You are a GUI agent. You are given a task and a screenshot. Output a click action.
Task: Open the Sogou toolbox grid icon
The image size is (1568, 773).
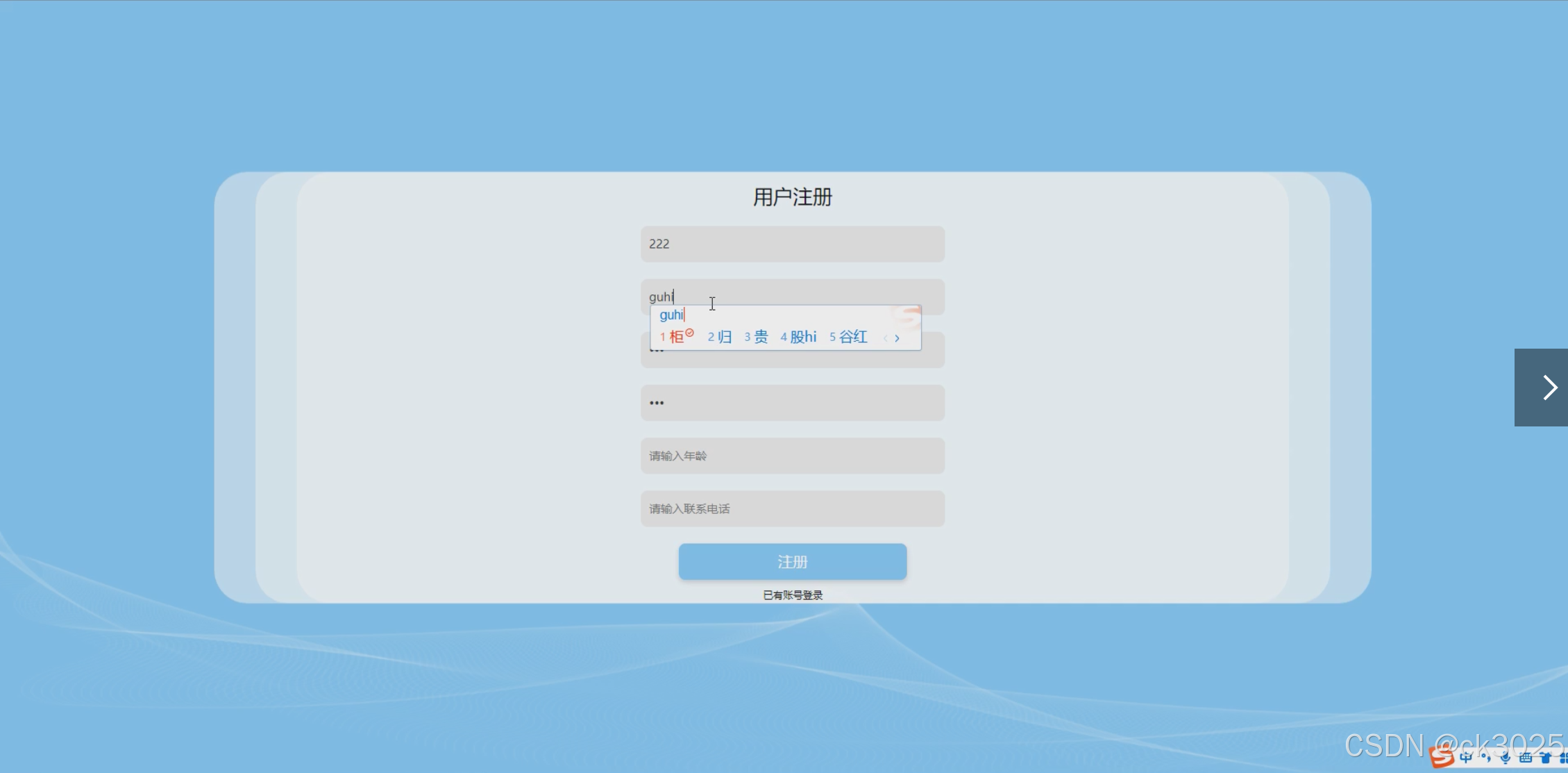click(x=1564, y=758)
